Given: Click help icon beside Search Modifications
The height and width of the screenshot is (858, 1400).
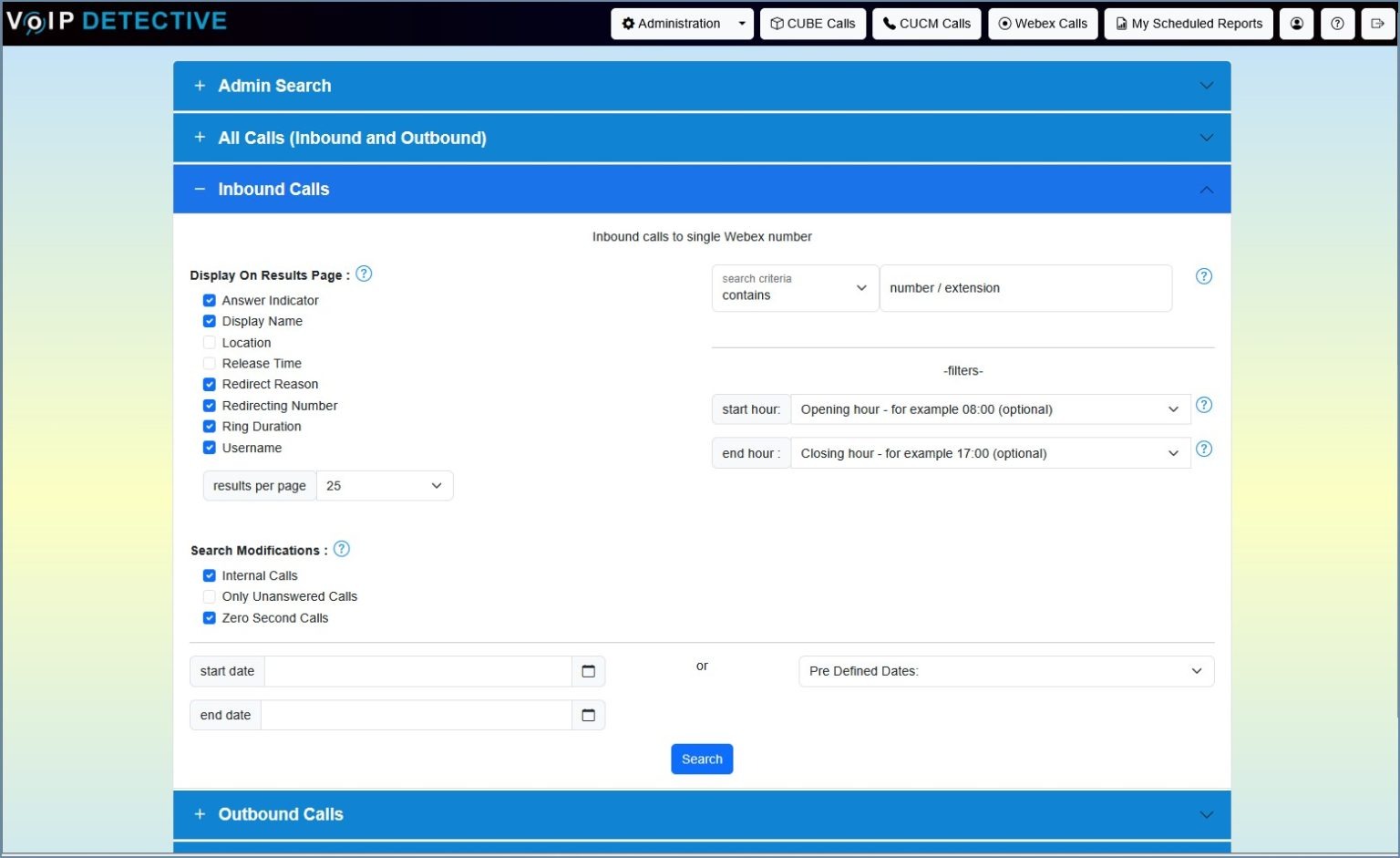Looking at the screenshot, I should click(342, 549).
